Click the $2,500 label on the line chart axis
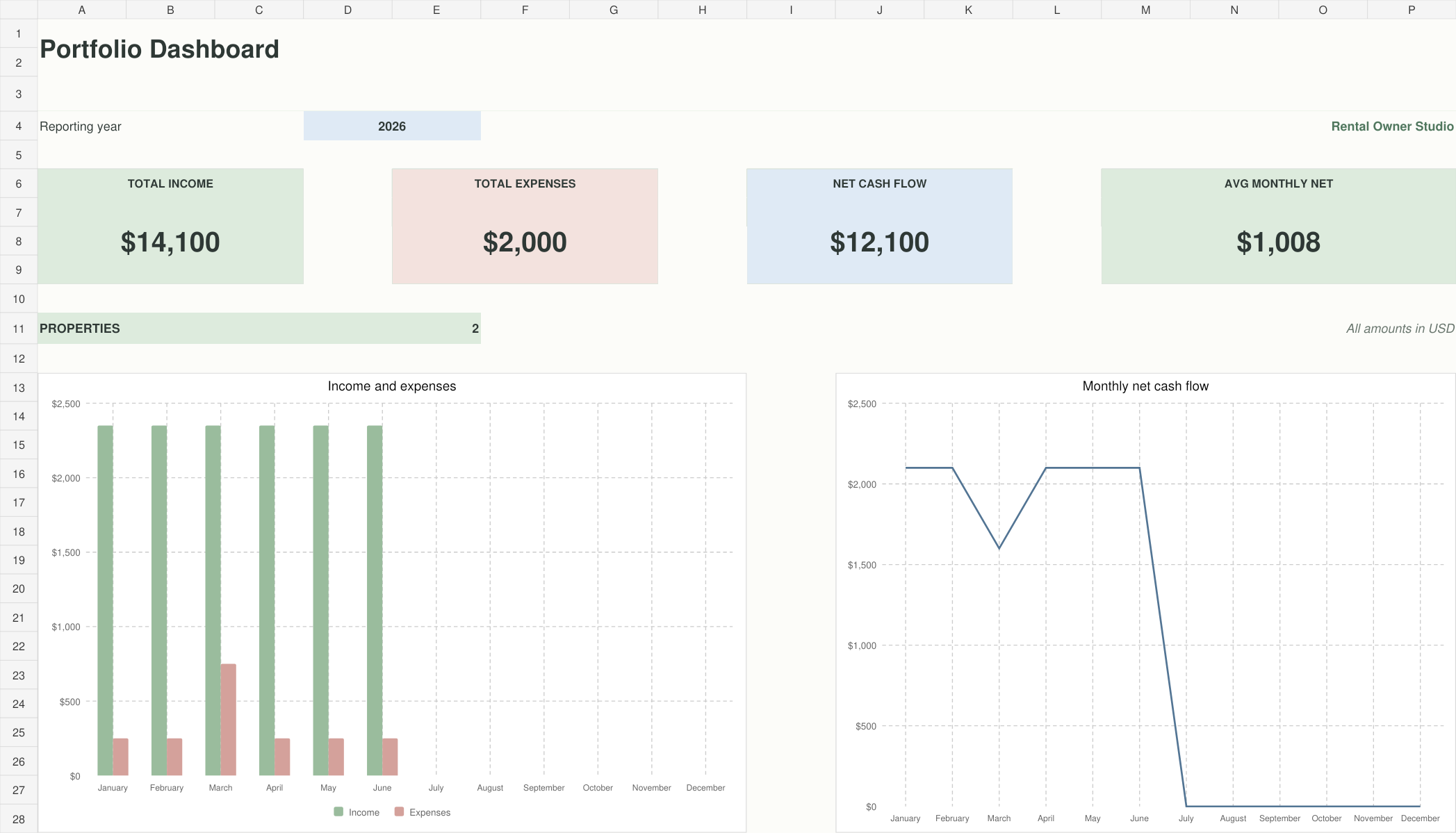Viewport: 1456px width, 833px height. click(x=862, y=404)
